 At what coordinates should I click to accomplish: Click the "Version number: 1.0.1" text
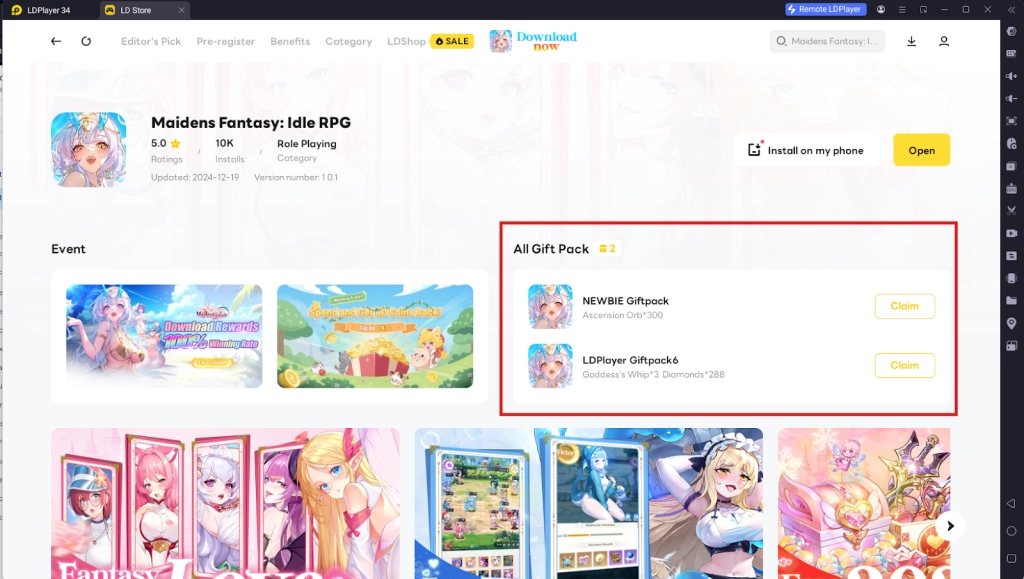[x=296, y=177]
